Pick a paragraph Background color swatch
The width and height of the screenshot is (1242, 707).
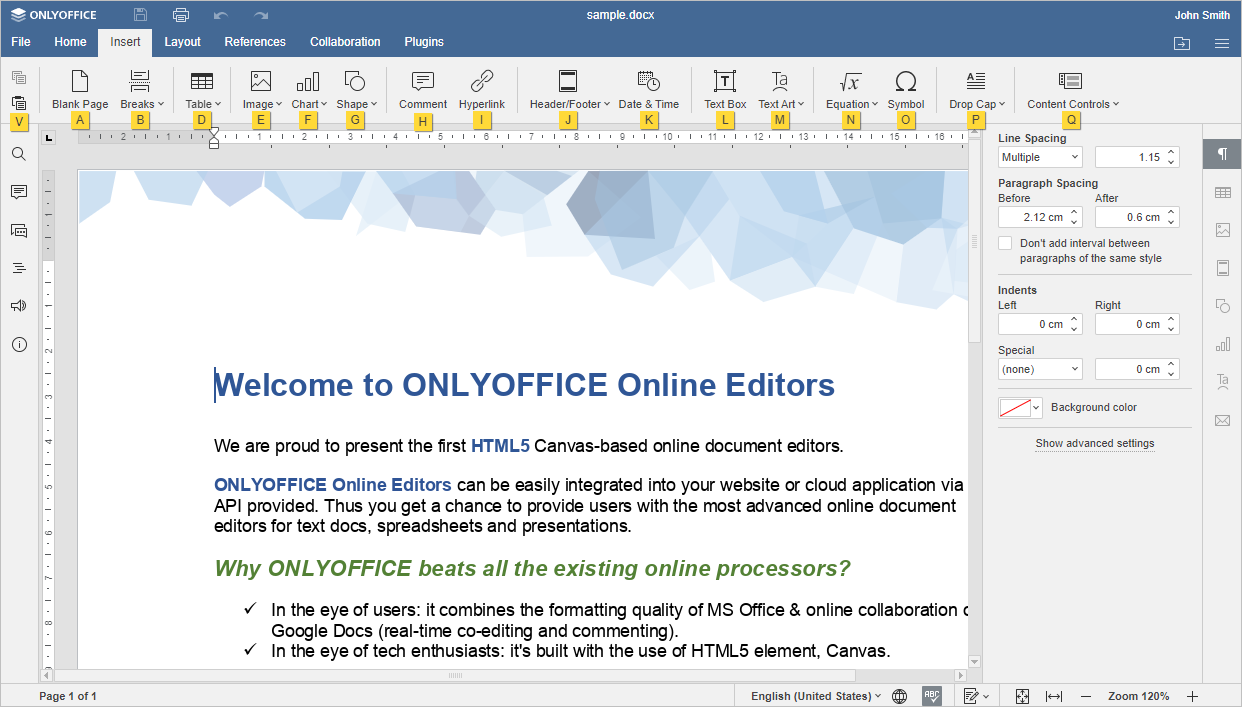1021,408
